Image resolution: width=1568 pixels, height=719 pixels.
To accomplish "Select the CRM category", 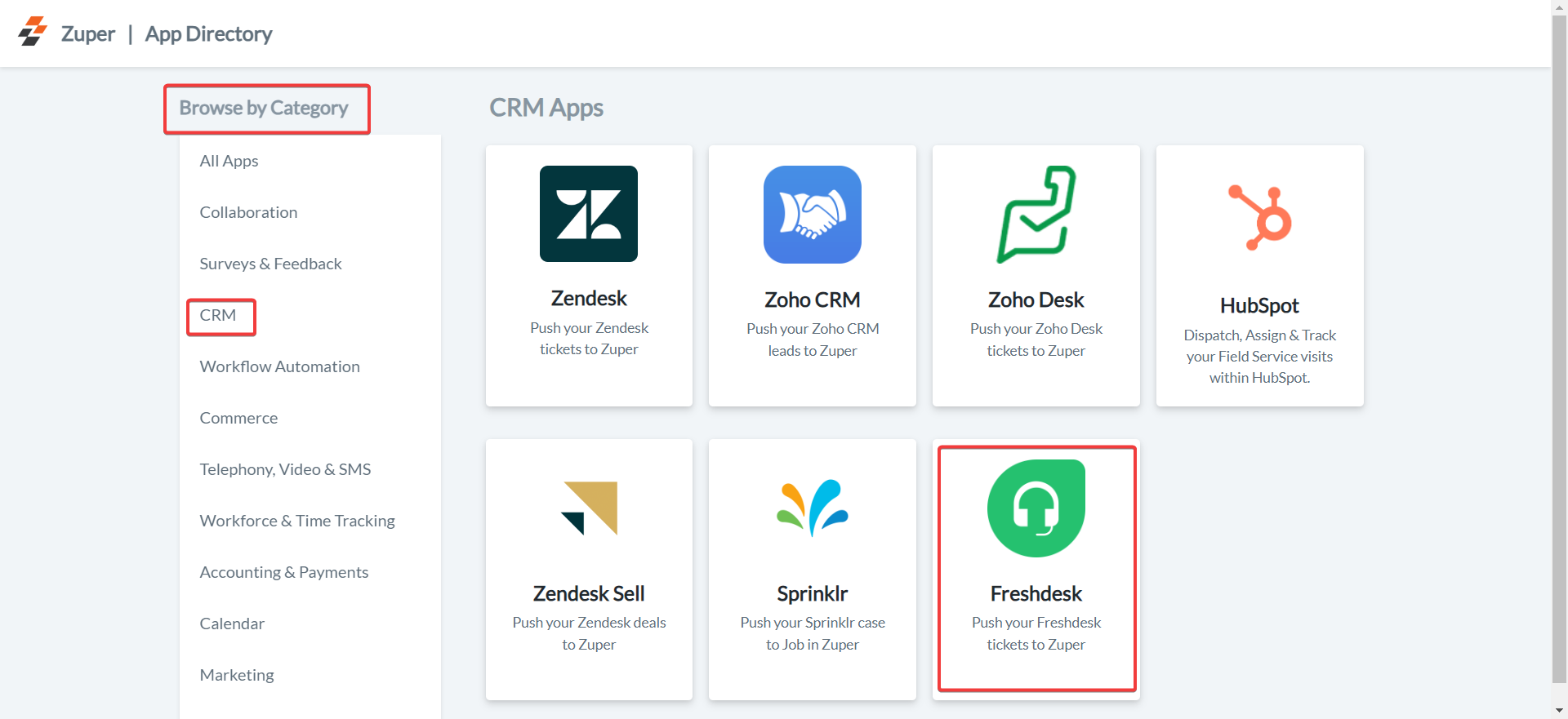I will pyautogui.click(x=218, y=316).
